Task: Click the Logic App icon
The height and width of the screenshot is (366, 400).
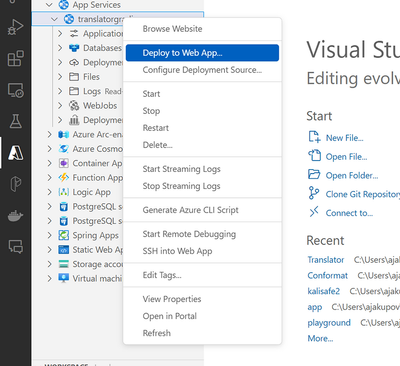Action: click(63, 192)
